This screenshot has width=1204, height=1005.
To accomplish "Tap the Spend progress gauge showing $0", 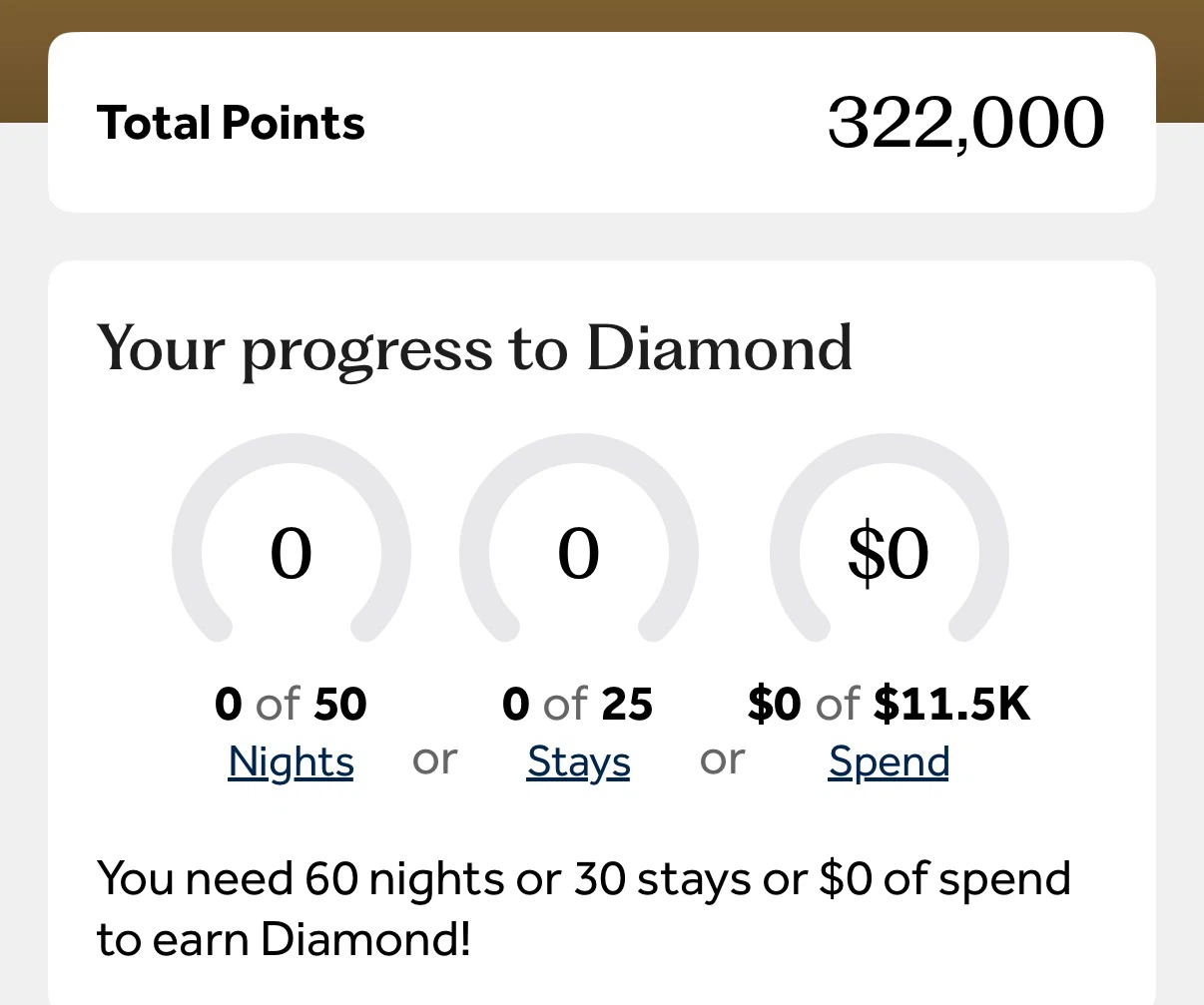I will coord(889,539).
